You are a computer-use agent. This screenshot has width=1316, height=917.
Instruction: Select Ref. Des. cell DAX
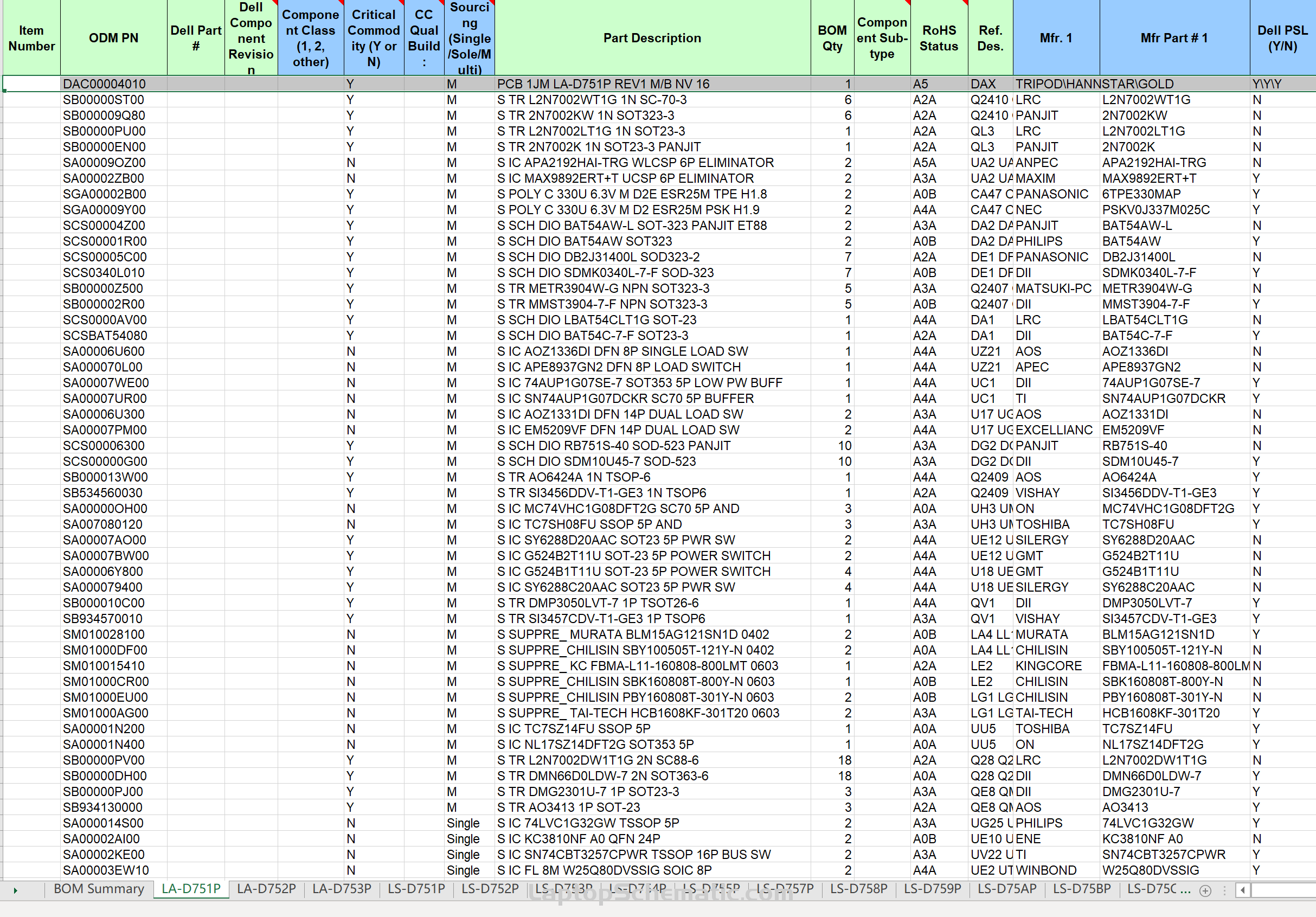click(x=991, y=84)
